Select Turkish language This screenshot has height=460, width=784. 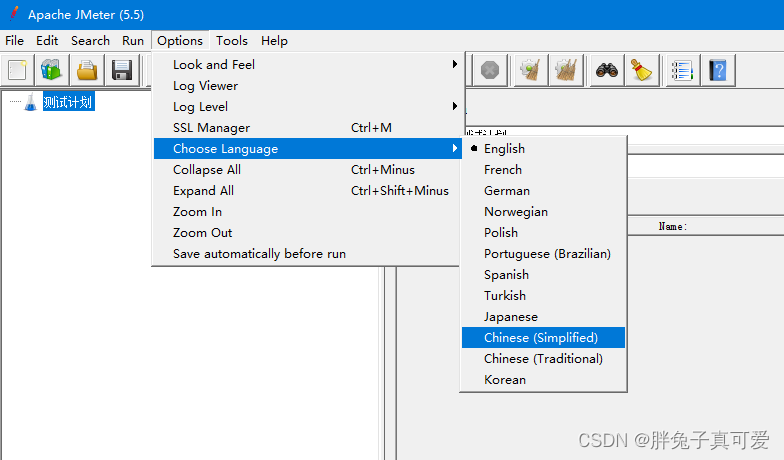click(x=543, y=296)
